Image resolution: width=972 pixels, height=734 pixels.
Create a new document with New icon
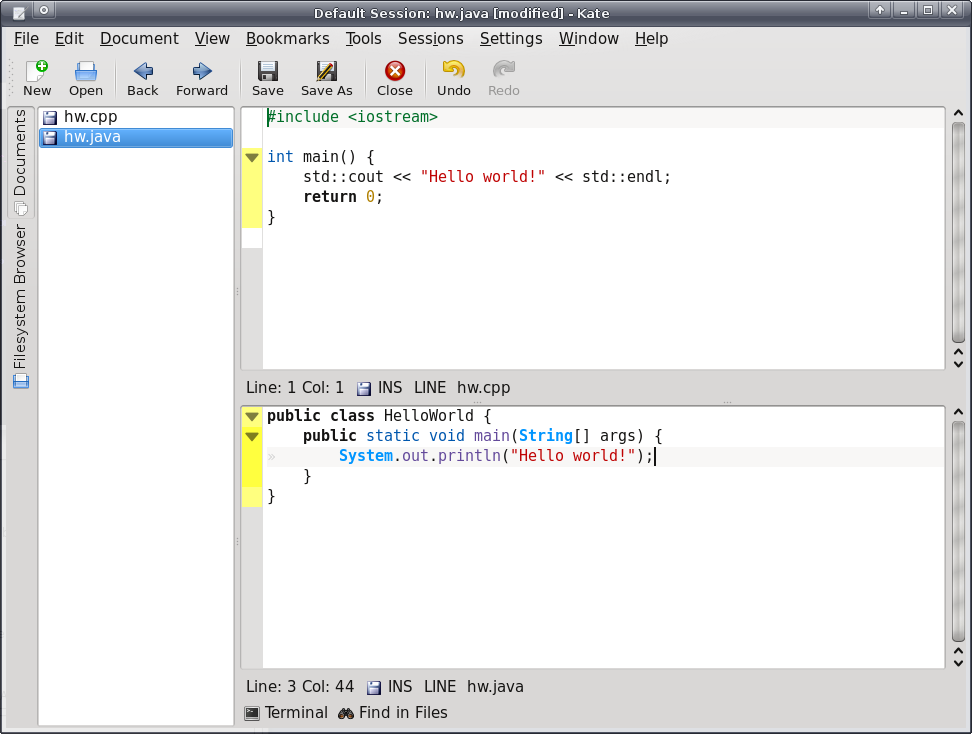(x=37, y=79)
